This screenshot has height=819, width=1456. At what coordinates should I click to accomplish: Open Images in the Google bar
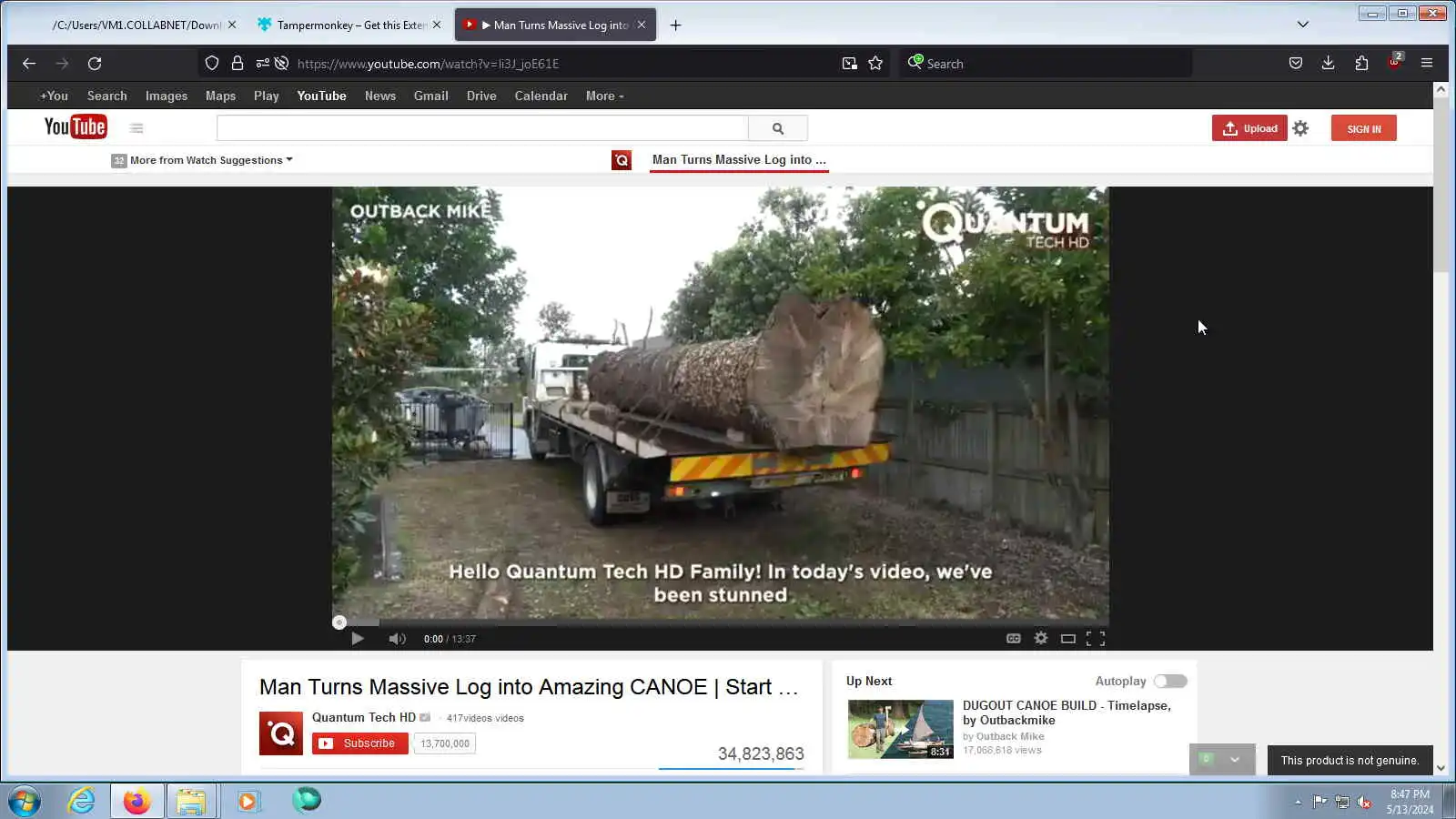point(167,96)
